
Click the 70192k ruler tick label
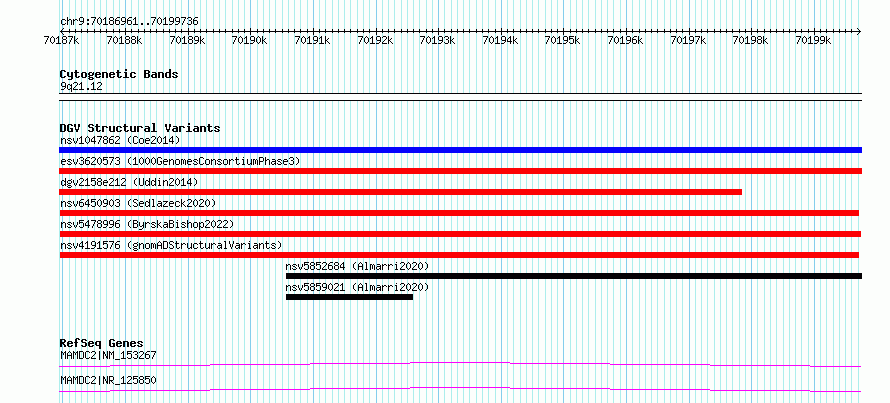pyautogui.click(x=375, y=40)
